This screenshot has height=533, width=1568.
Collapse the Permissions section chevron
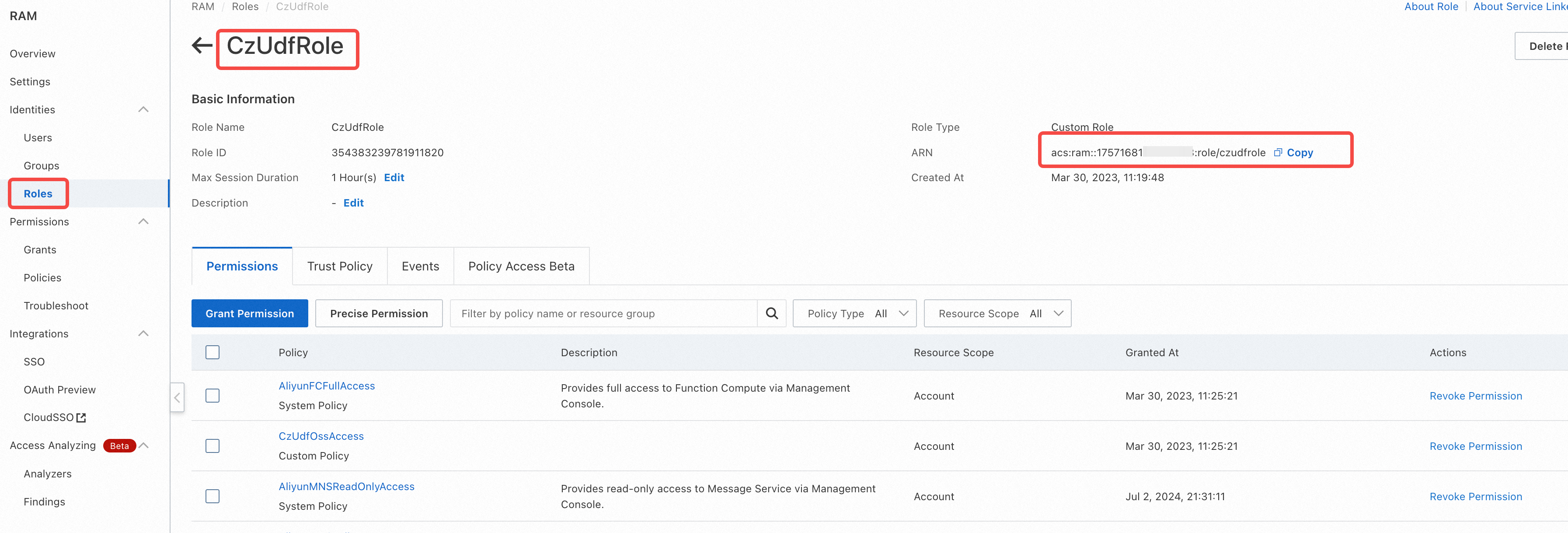click(144, 222)
